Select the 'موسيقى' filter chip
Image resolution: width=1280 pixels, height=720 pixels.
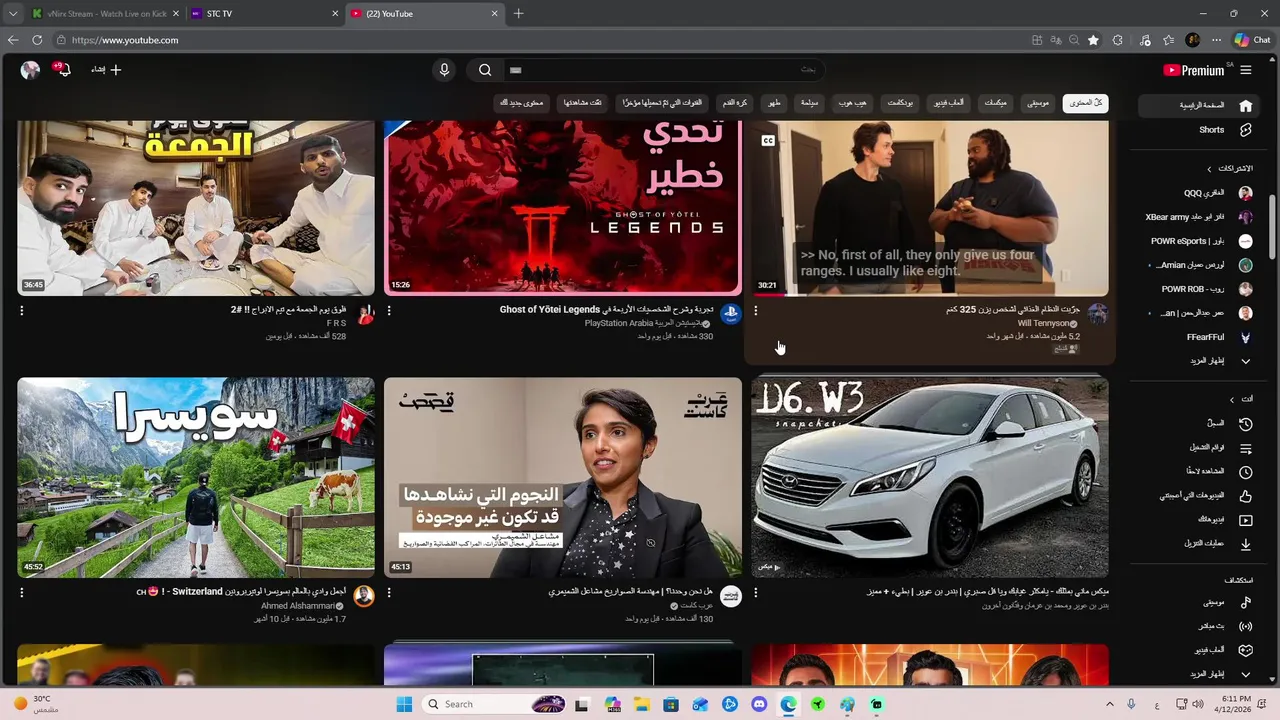pyautogui.click(x=1039, y=103)
